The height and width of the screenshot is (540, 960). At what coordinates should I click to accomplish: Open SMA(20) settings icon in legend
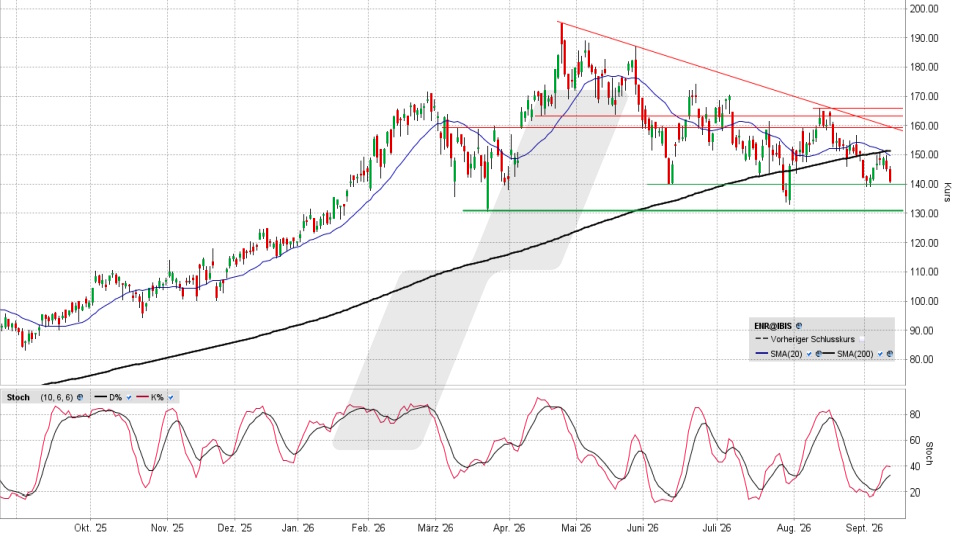pos(819,354)
